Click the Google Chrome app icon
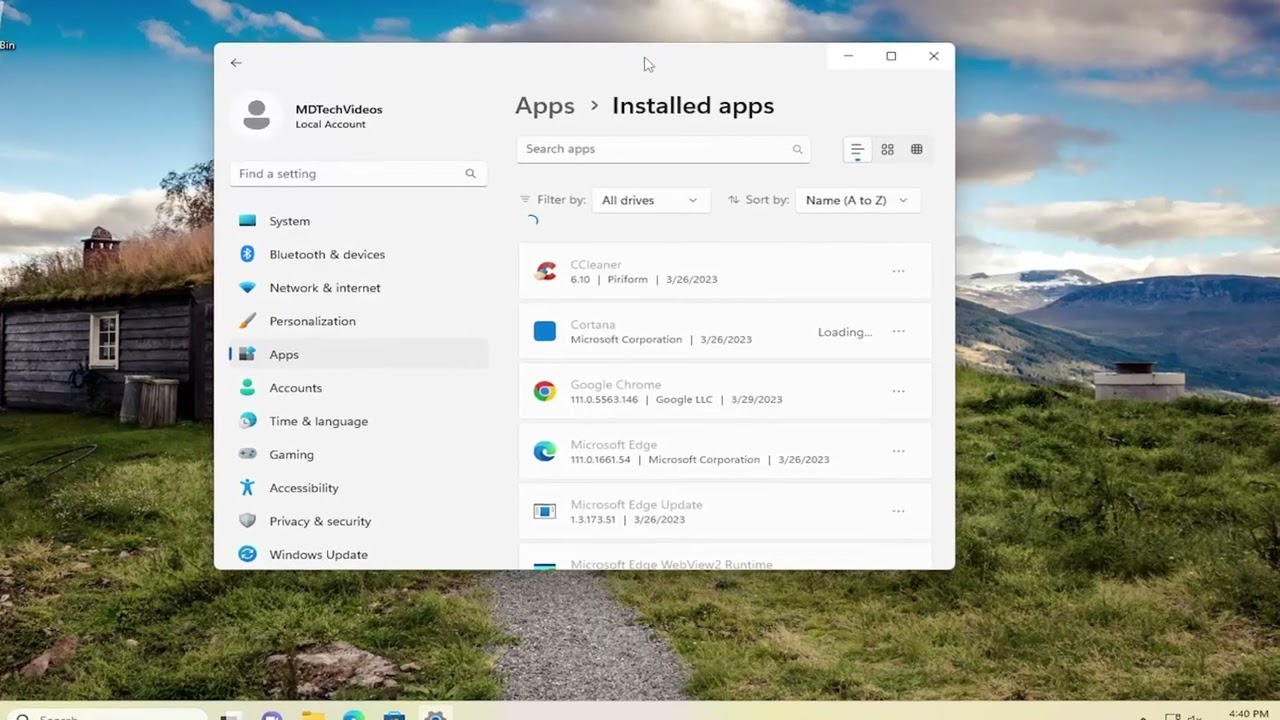 545,391
